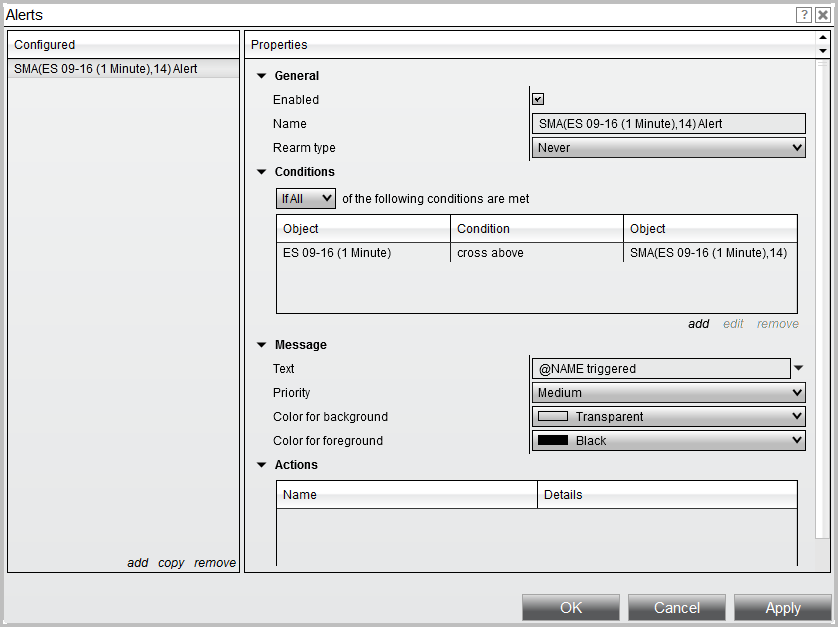Click 'remove' below the conditions table
This screenshot has width=838, height=627.
click(777, 323)
